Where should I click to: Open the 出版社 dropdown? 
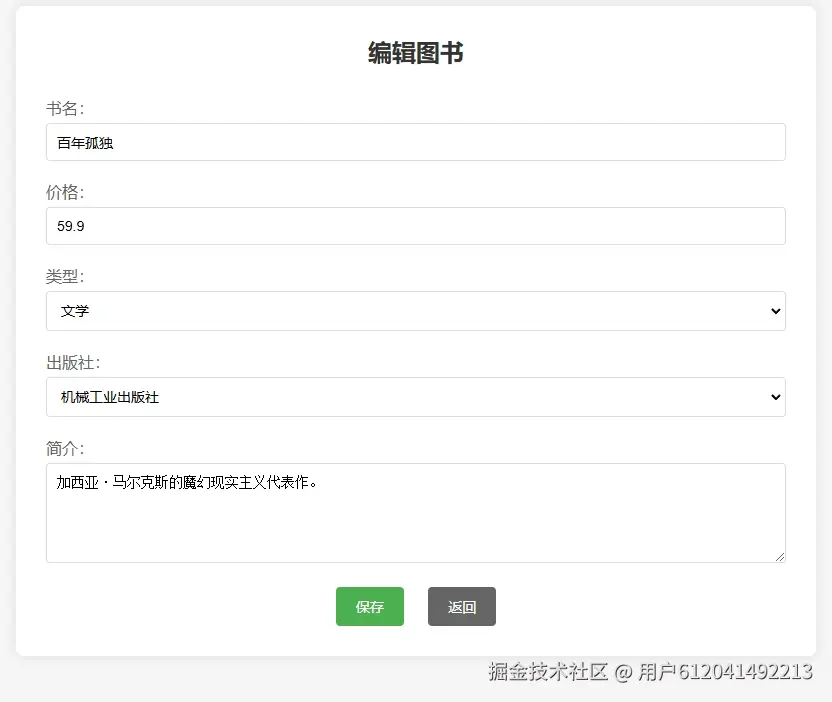click(x=415, y=397)
